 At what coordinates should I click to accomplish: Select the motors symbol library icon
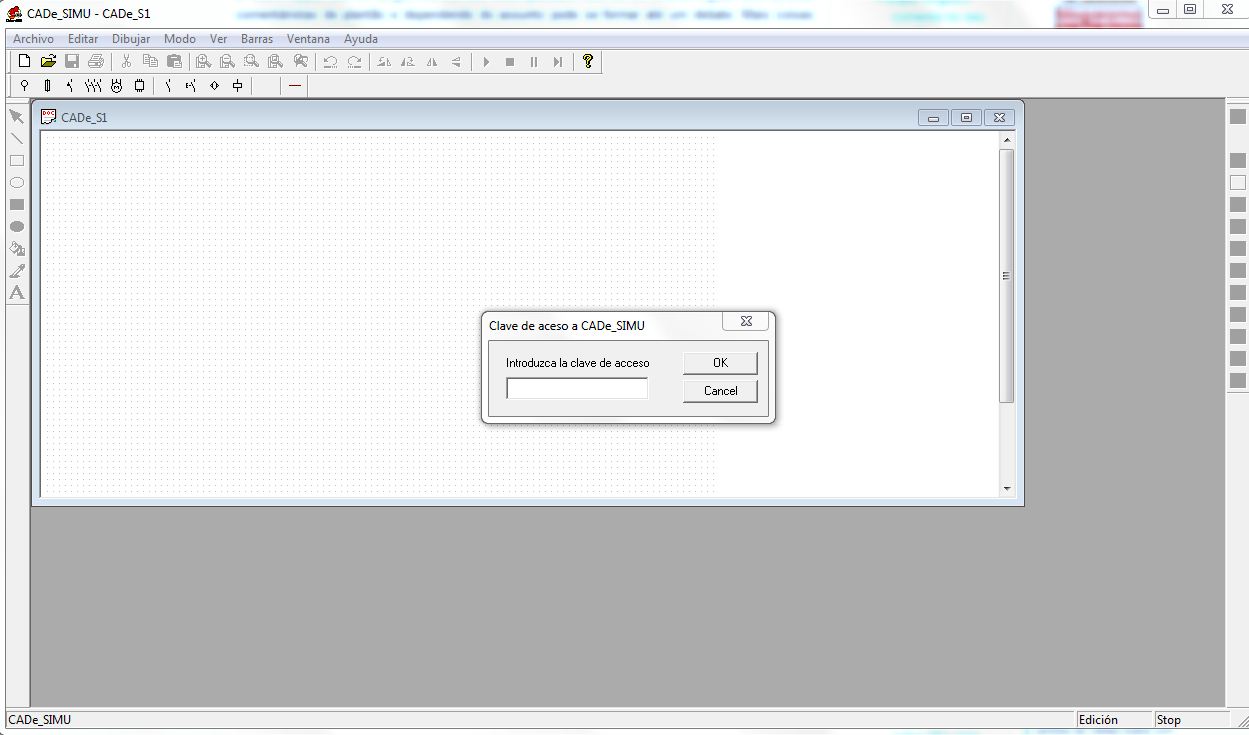point(116,86)
